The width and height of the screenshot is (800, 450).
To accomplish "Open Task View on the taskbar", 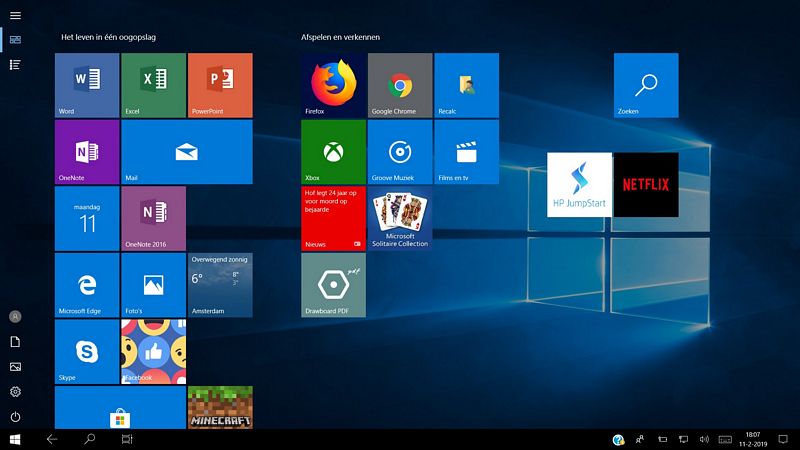I will pyautogui.click(x=127, y=439).
